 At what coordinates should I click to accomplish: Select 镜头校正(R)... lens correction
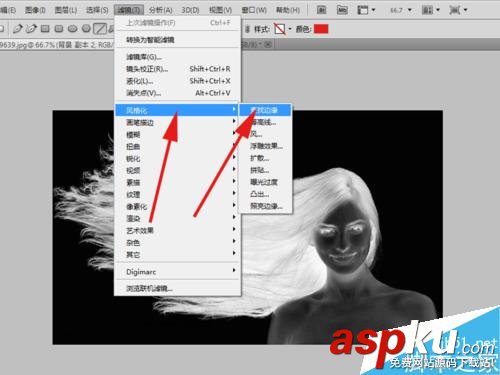[178, 69]
